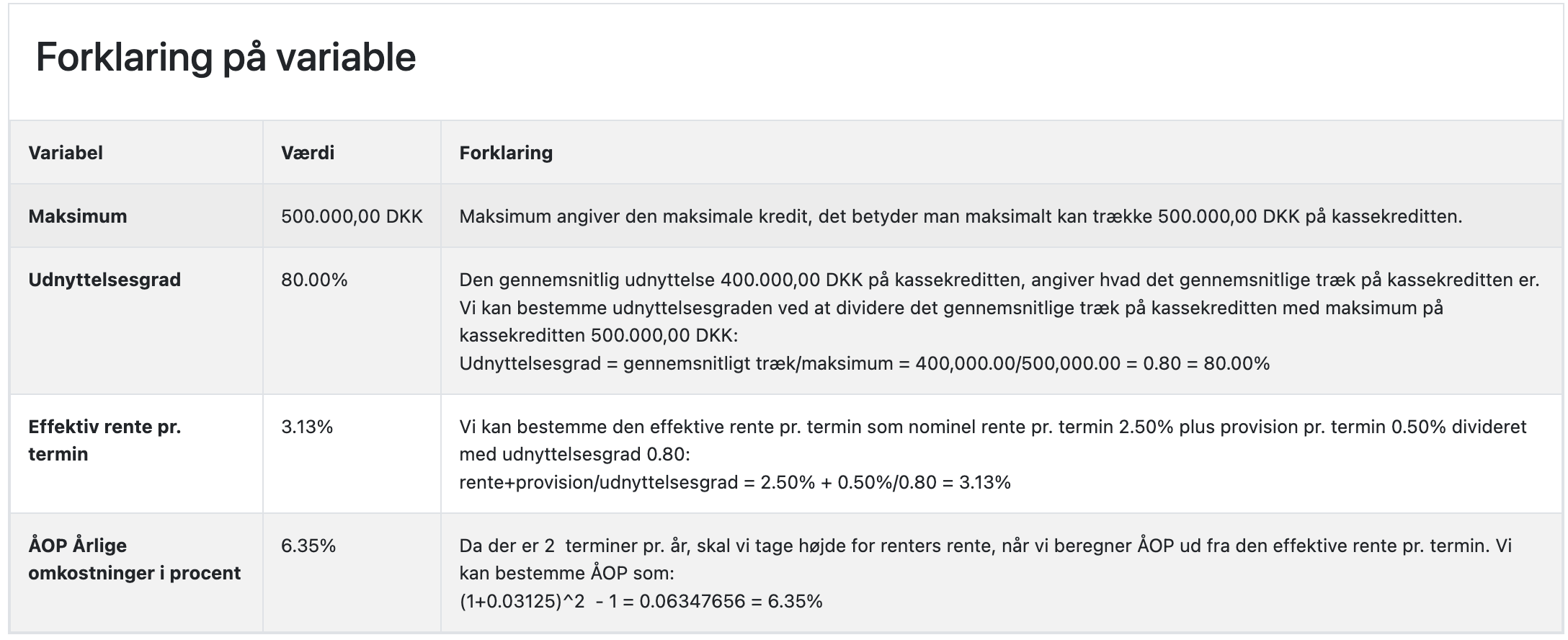Image resolution: width=1568 pixels, height=640 pixels.
Task: Click 'Effektiv rente pr. termin' label
Action: 104,440
